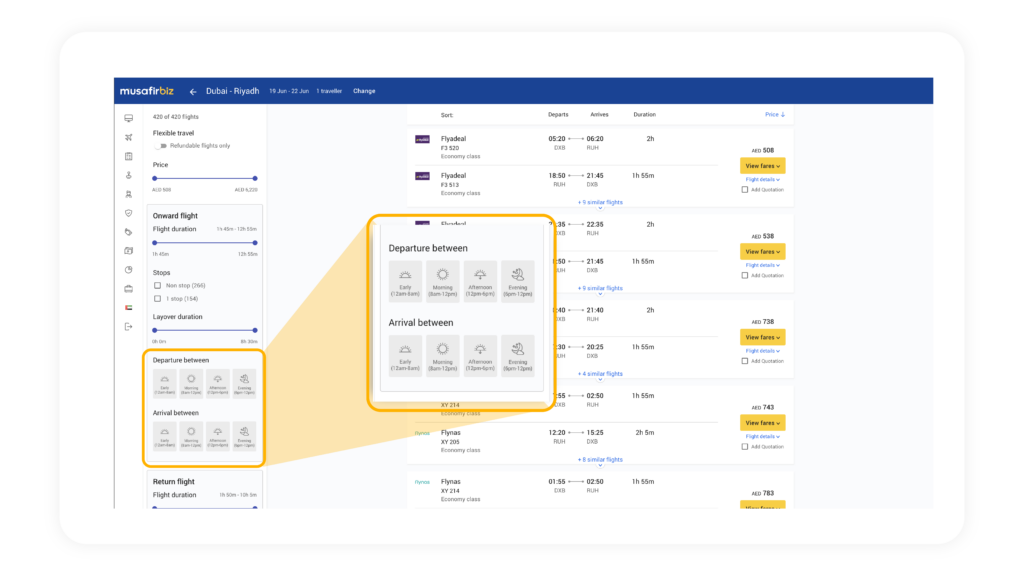Expand +9 similar flights under Flyadeal F3 513
This screenshot has height=576, width=1024.
[600, 202]
